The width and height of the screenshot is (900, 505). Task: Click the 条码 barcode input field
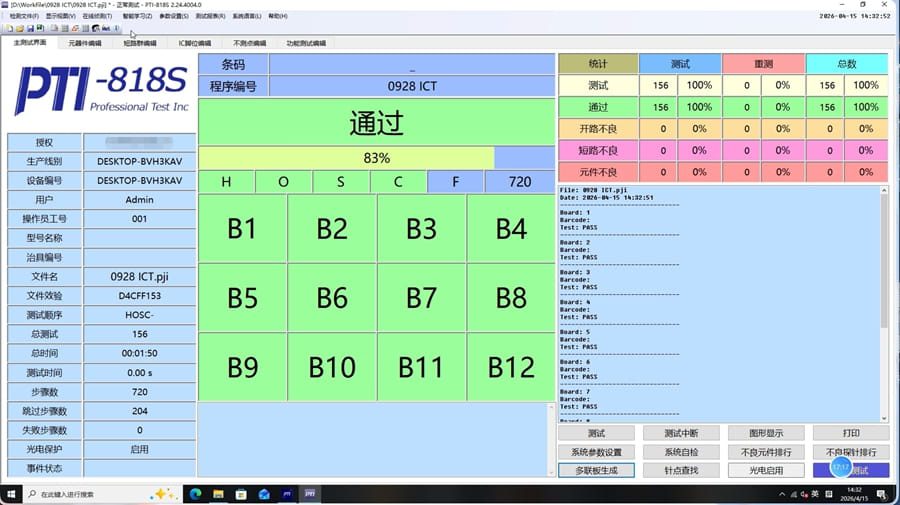tap(412, 64)
